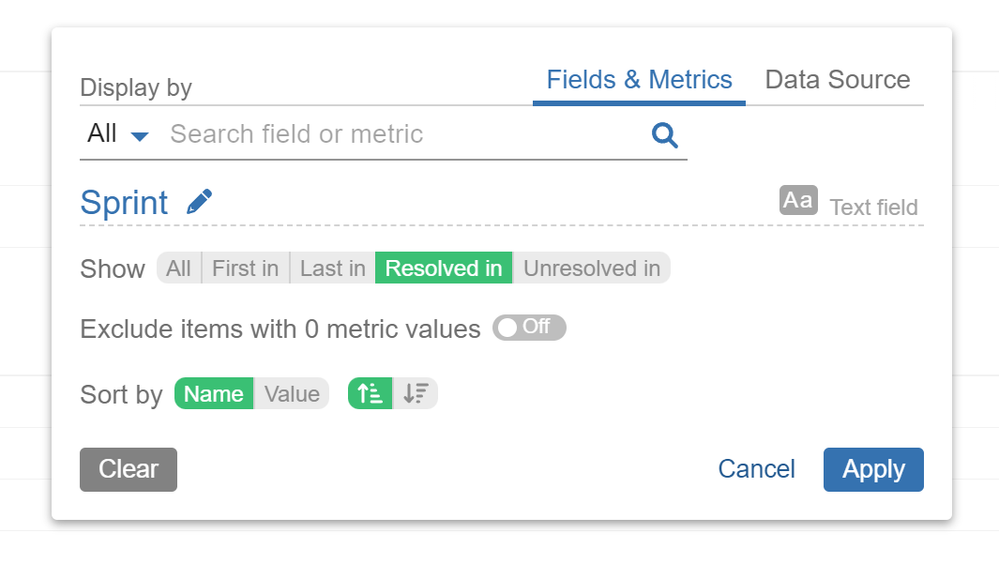Viewport: 999px width, 582px height.
Task: Select ascending sort order icon
Action: point(369,393)
